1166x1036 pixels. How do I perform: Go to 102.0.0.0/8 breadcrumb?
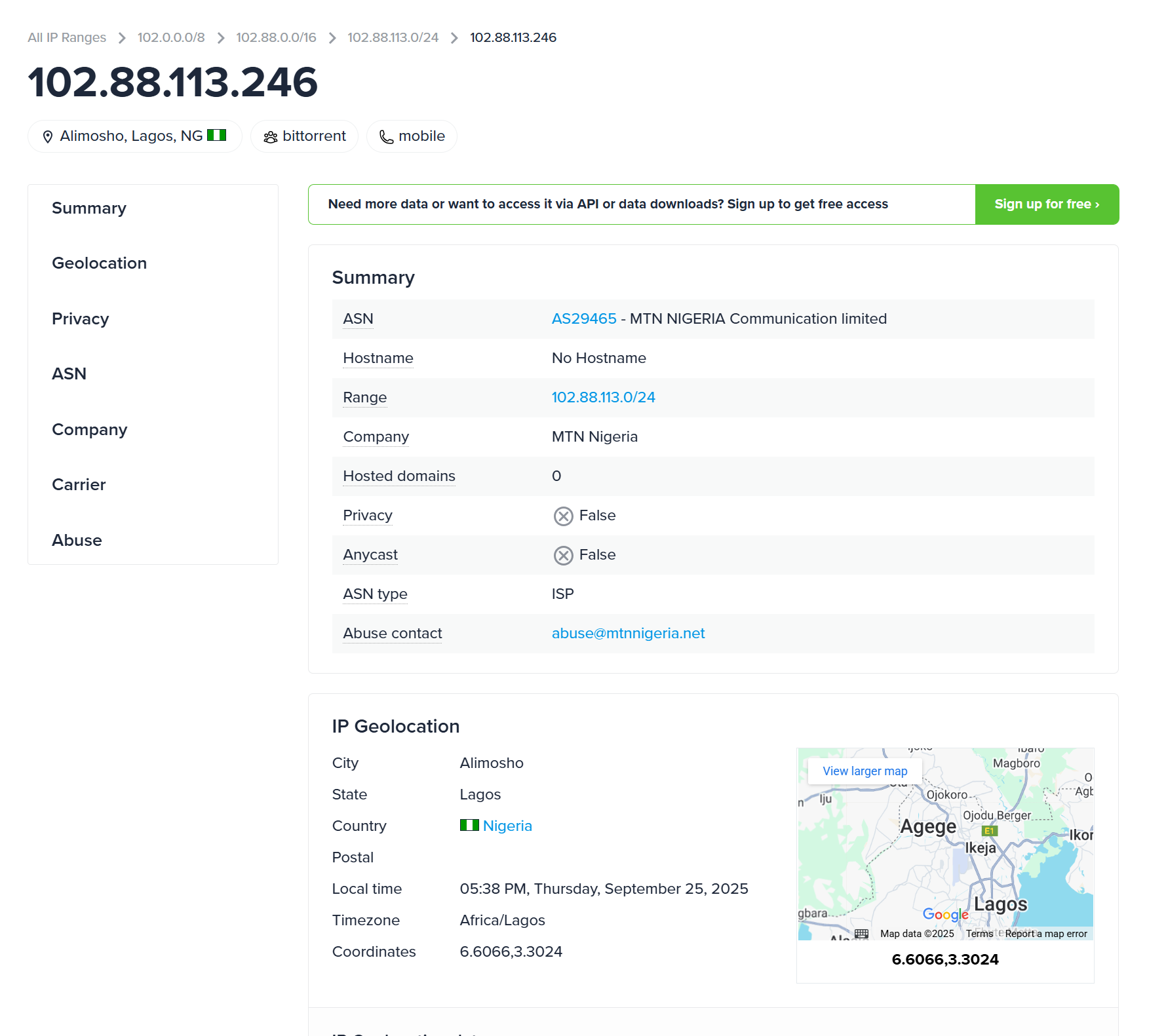171,37
